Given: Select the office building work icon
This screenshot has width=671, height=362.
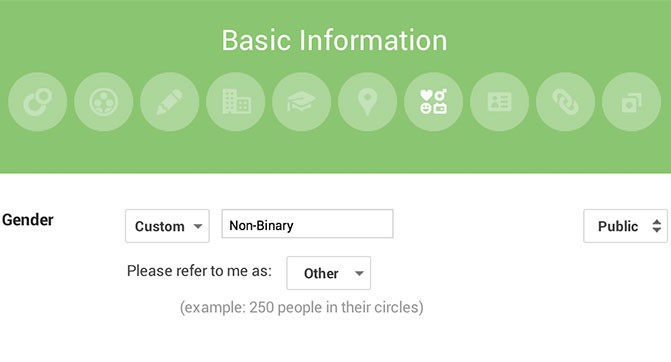Looking at the screenshot, I should point(235,102).
